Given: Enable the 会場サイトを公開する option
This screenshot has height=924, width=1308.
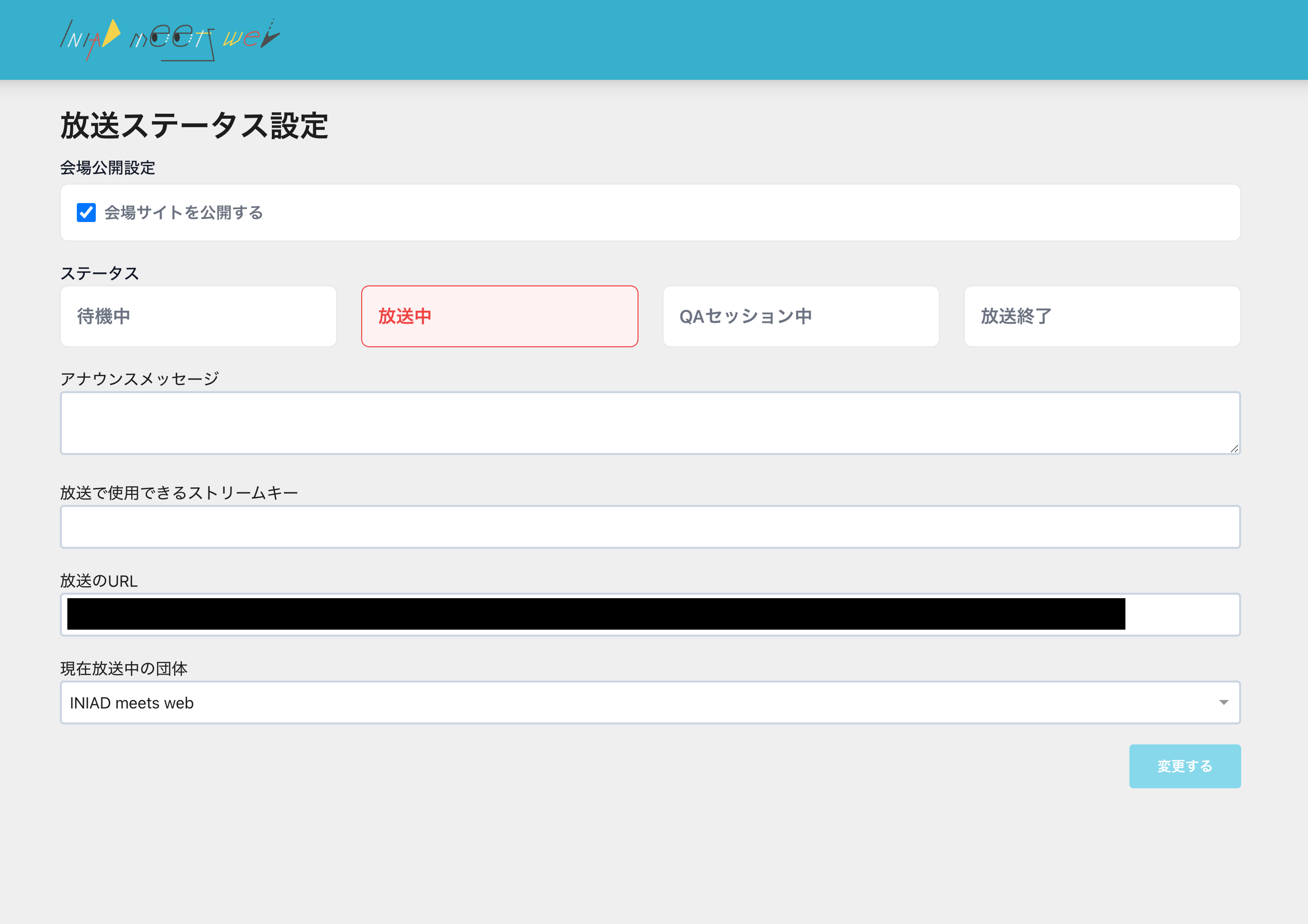Looking at the screenshot, I should tap(87, 213).
